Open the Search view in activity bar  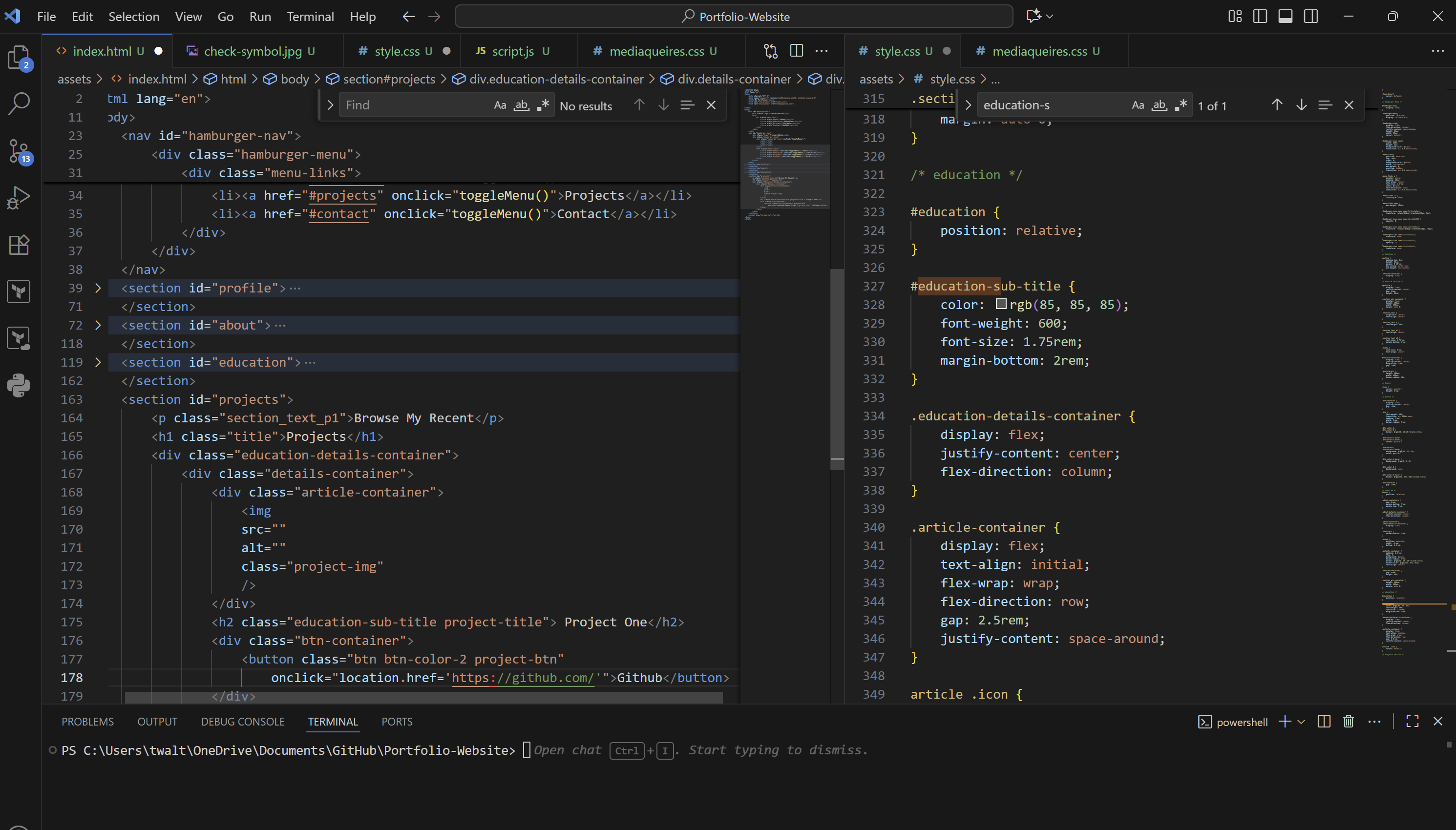click(19, 104)
